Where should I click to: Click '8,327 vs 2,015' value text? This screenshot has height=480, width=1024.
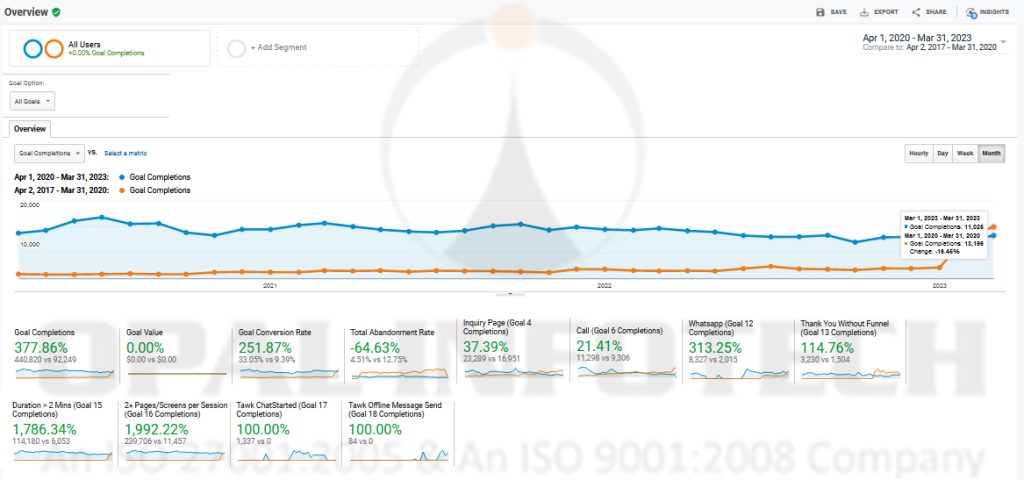tap(714, 360)
